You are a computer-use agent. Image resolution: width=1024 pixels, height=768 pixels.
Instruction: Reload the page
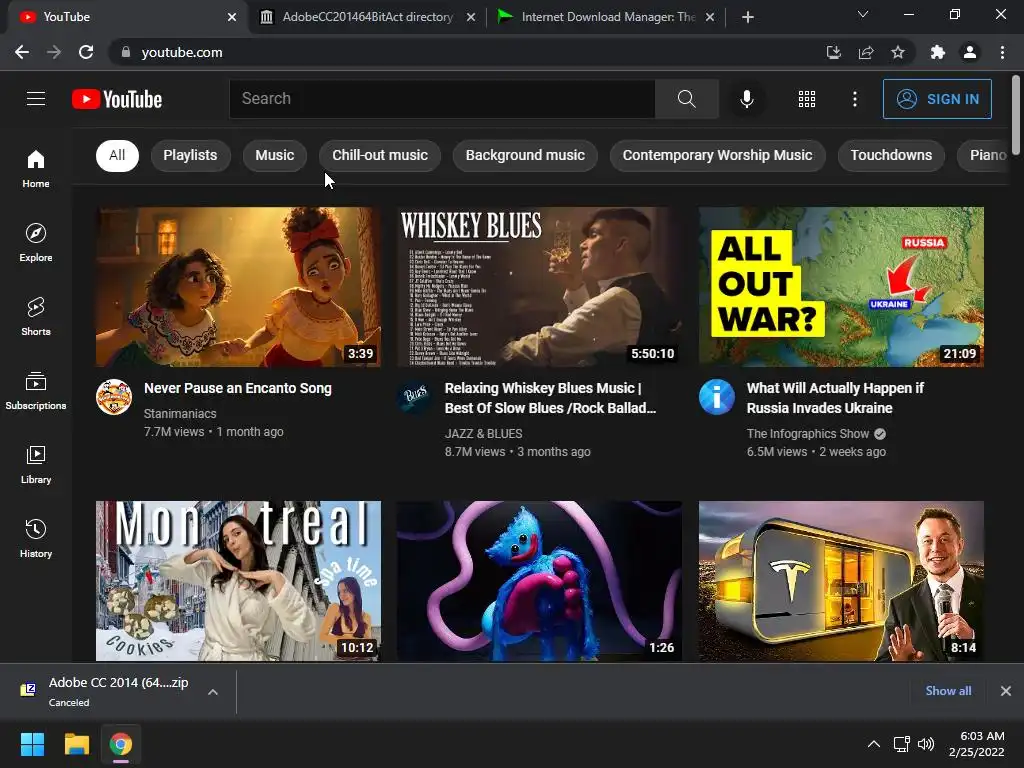pos(86,52)
